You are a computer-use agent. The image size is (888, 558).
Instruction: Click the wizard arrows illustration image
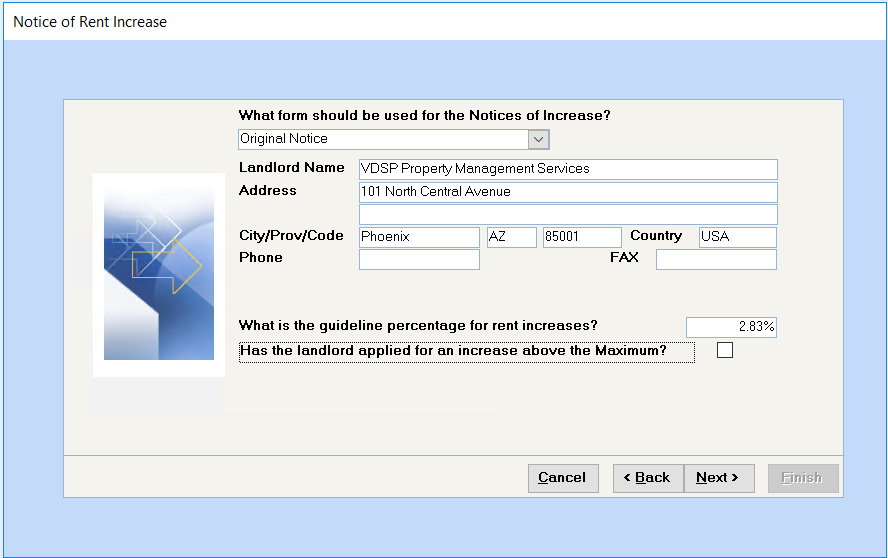point(159,275)
